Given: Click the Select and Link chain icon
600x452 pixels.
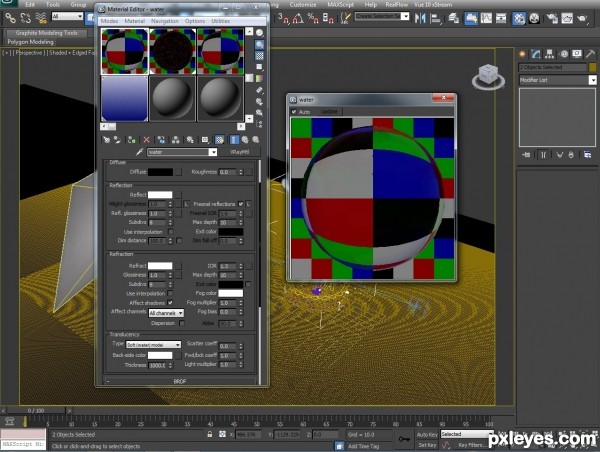Looking at the screenshot, I should [10, 18].
